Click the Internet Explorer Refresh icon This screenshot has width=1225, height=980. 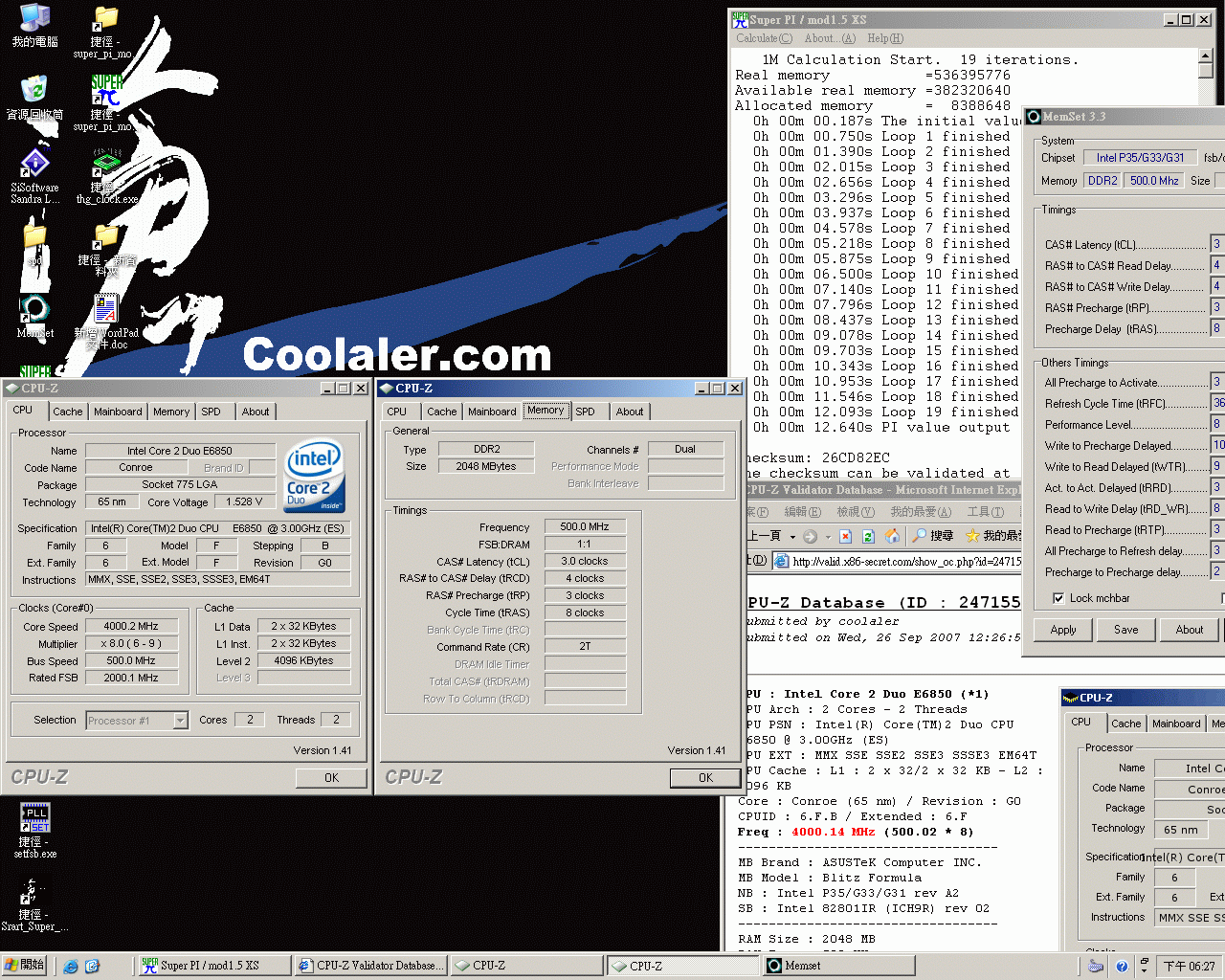point(868,536)
